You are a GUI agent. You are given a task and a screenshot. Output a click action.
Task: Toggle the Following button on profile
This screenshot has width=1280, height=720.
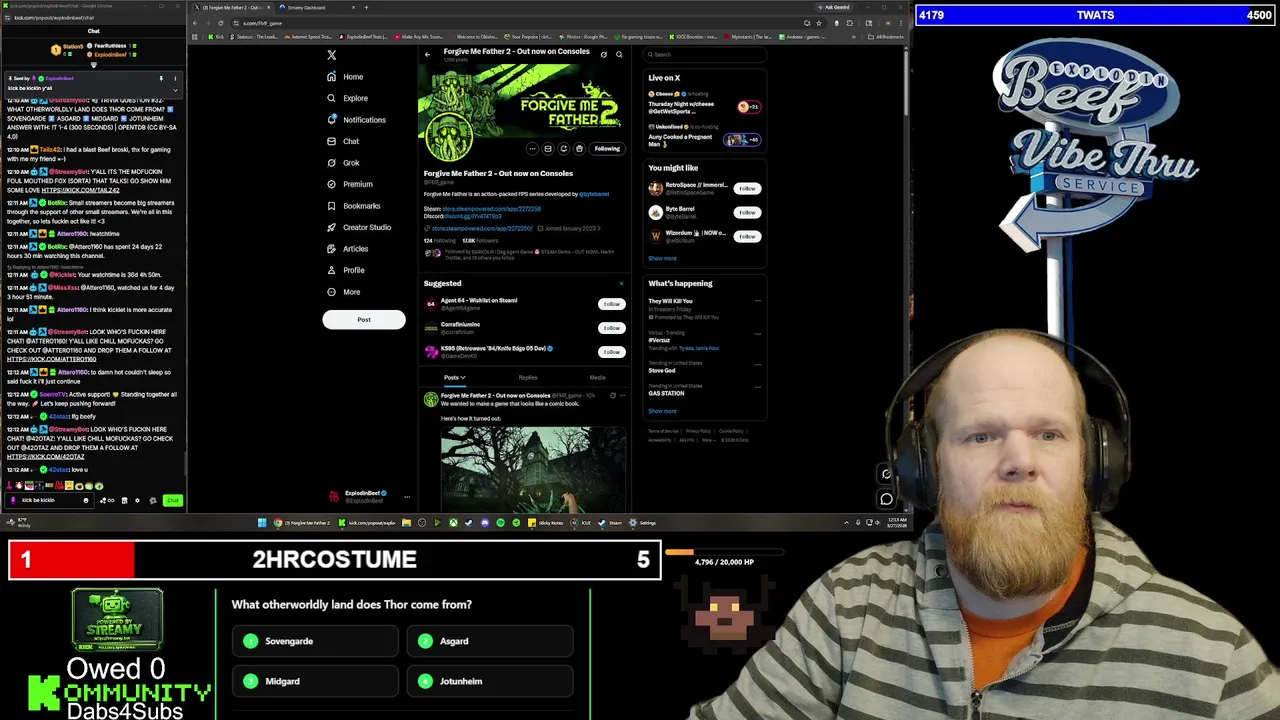click(607, 149)
